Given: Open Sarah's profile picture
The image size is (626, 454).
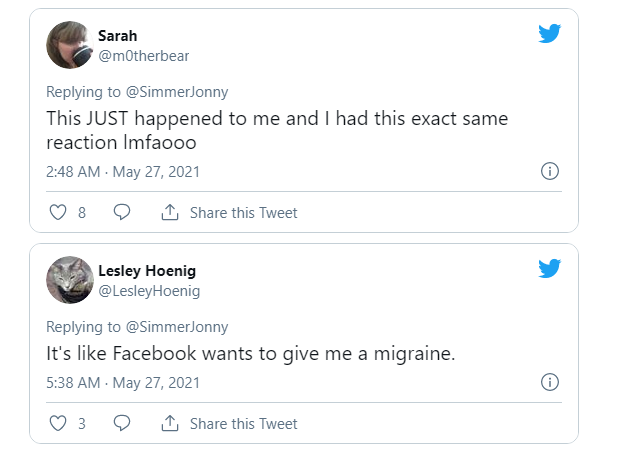Looking at the screenshot, I should (x=70, y=45).
